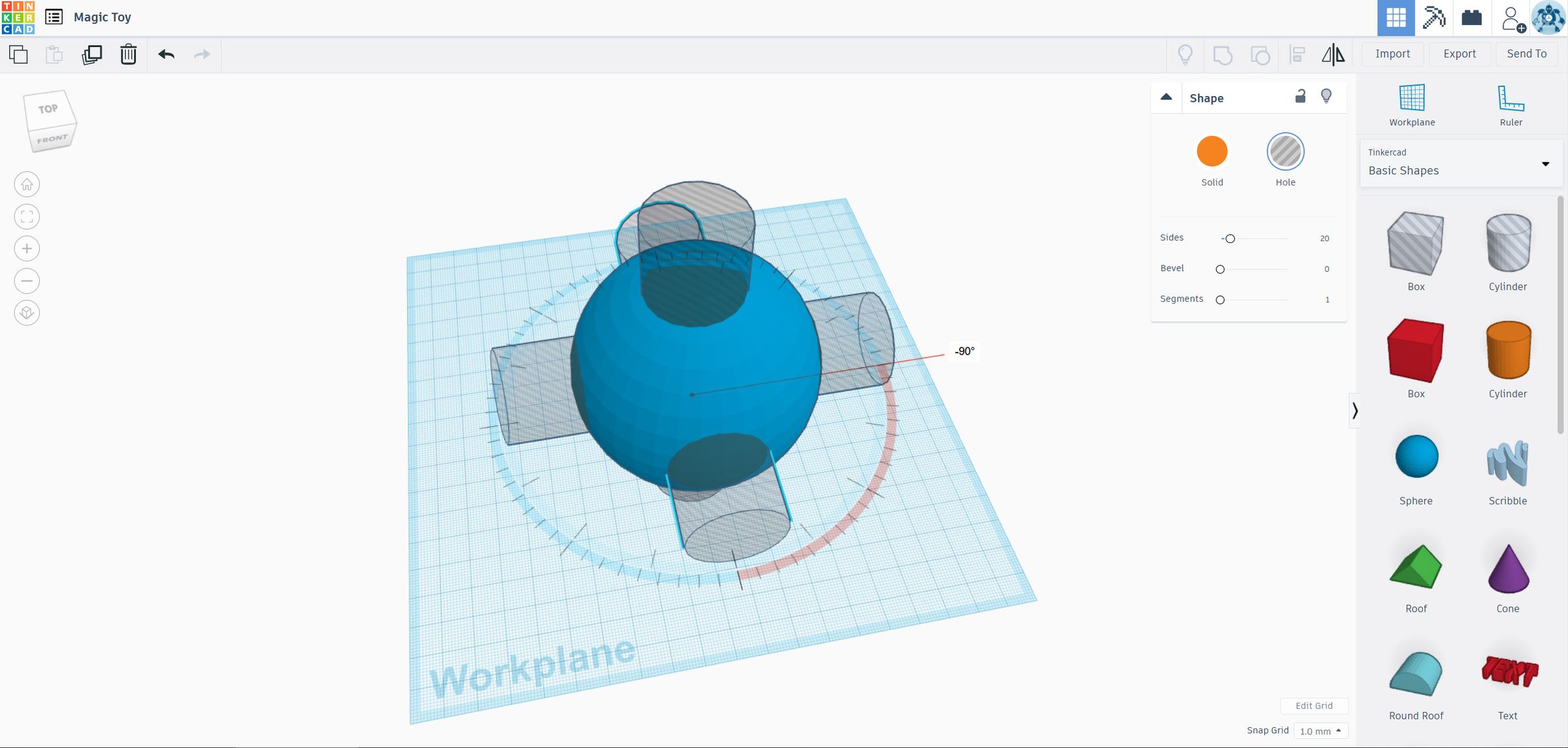Open the Export menu
Screen dimensions: 1568x748
[1460, 54]
